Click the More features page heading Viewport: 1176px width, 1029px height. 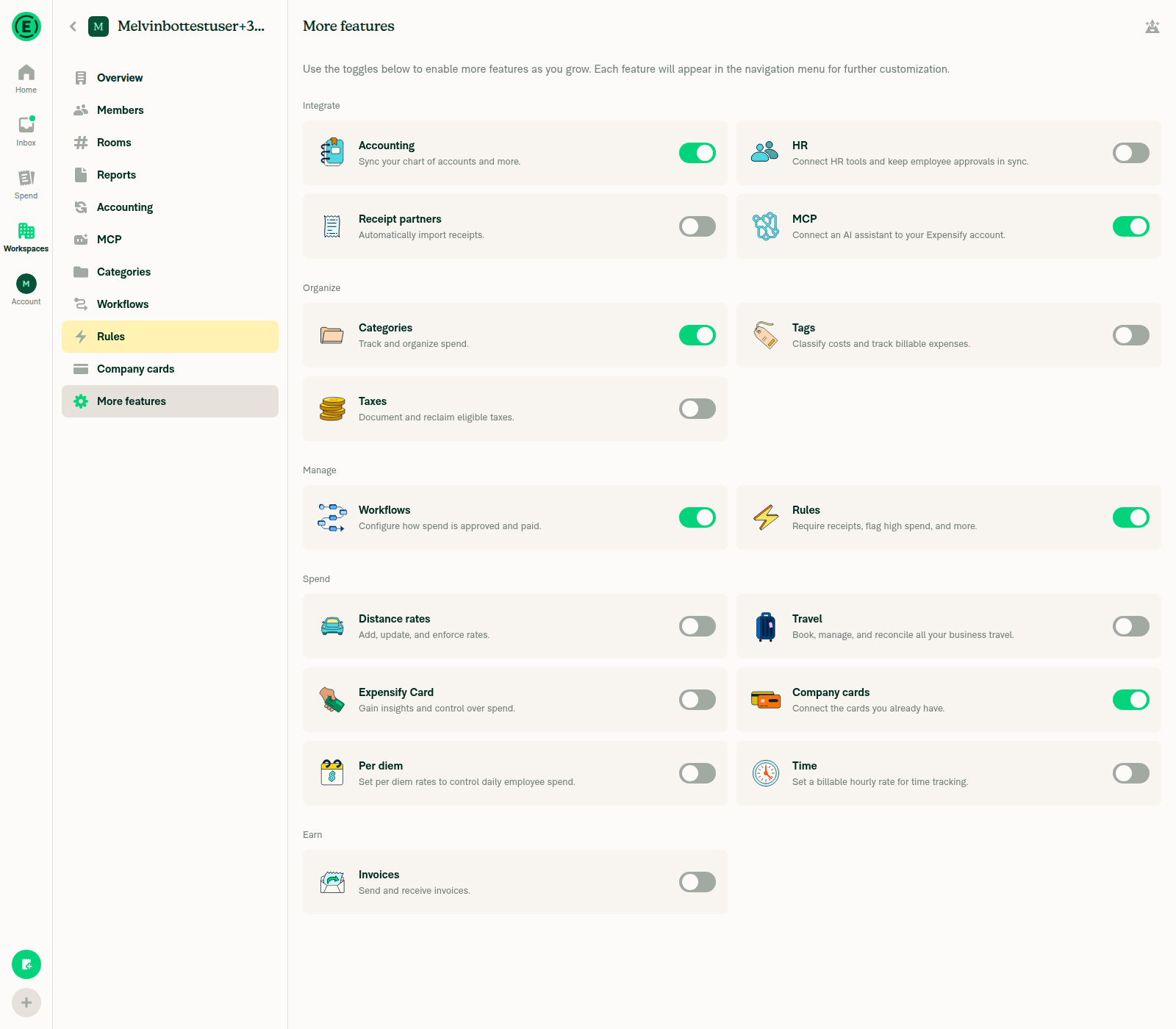click(348, 26)
